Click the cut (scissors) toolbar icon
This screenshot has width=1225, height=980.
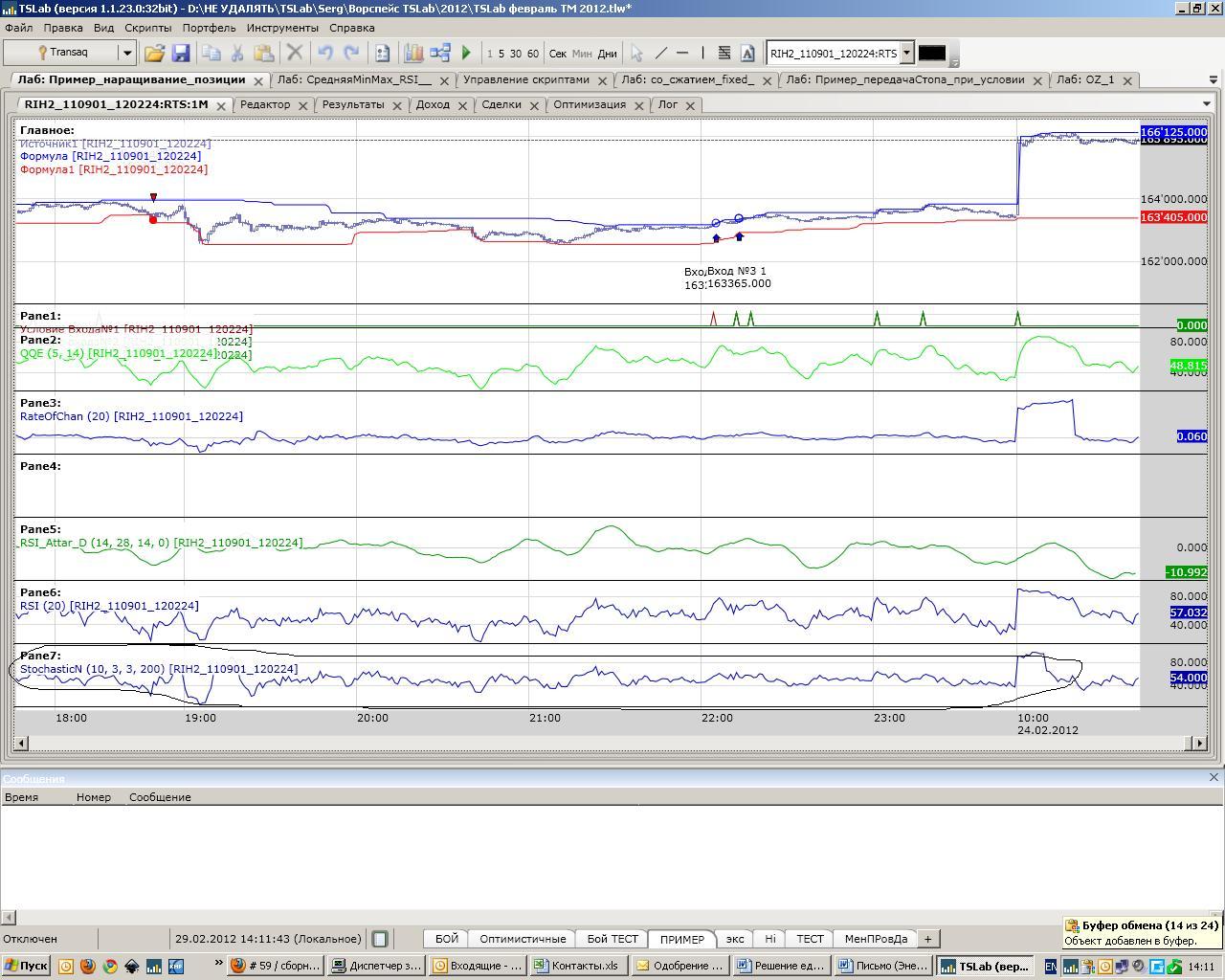click(x=237, y=53)
